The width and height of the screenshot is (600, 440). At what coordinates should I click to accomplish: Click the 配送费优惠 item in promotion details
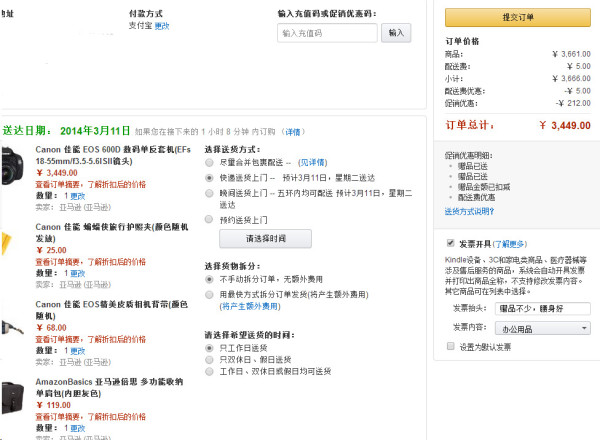[476, 197]
